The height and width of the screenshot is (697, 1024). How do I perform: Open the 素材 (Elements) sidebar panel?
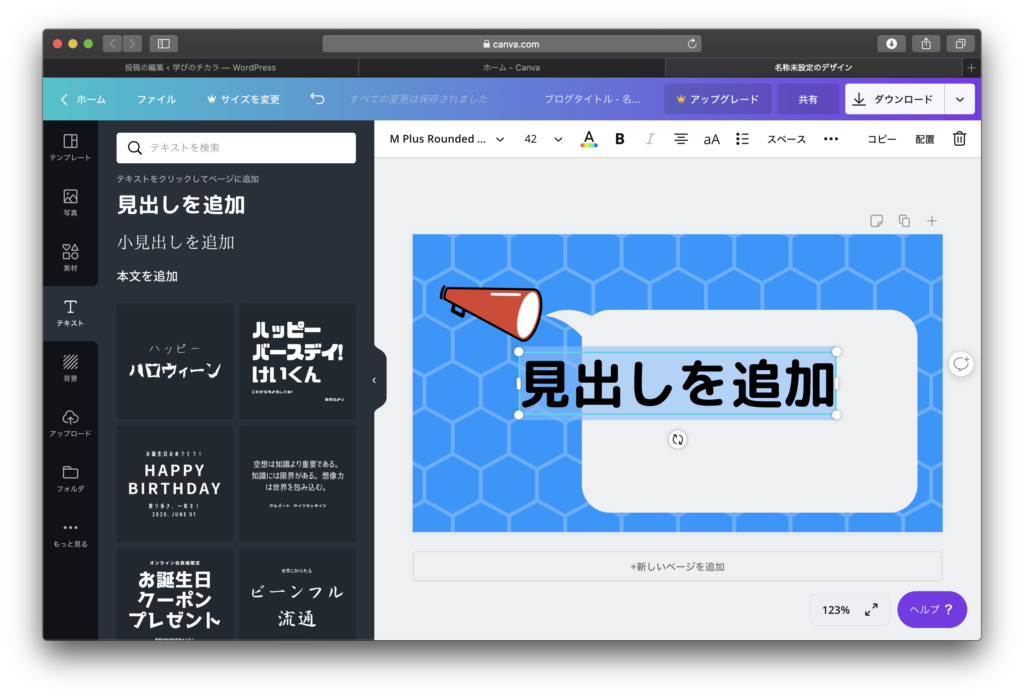[70, 257]
